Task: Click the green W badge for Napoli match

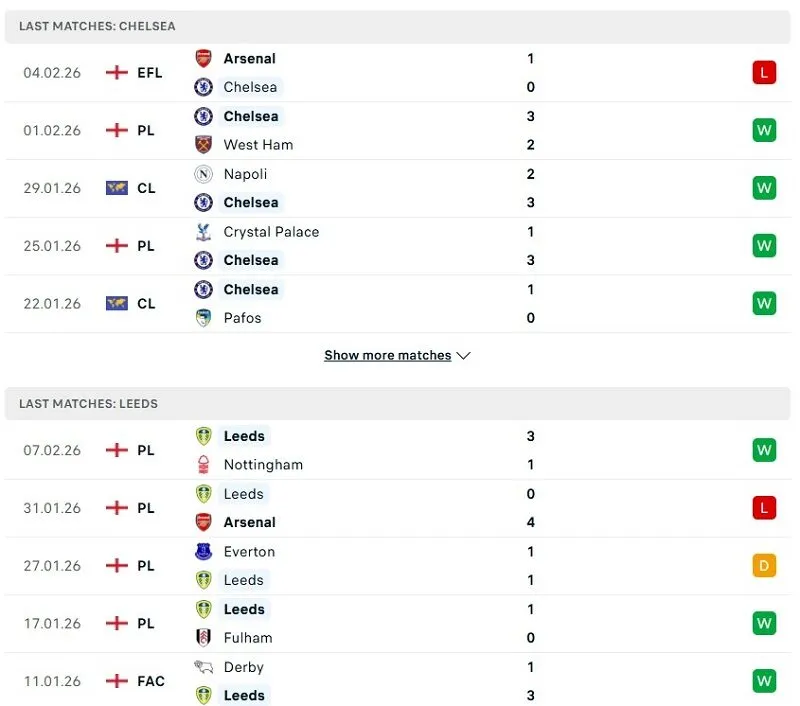Action: [x=763, y=188]
